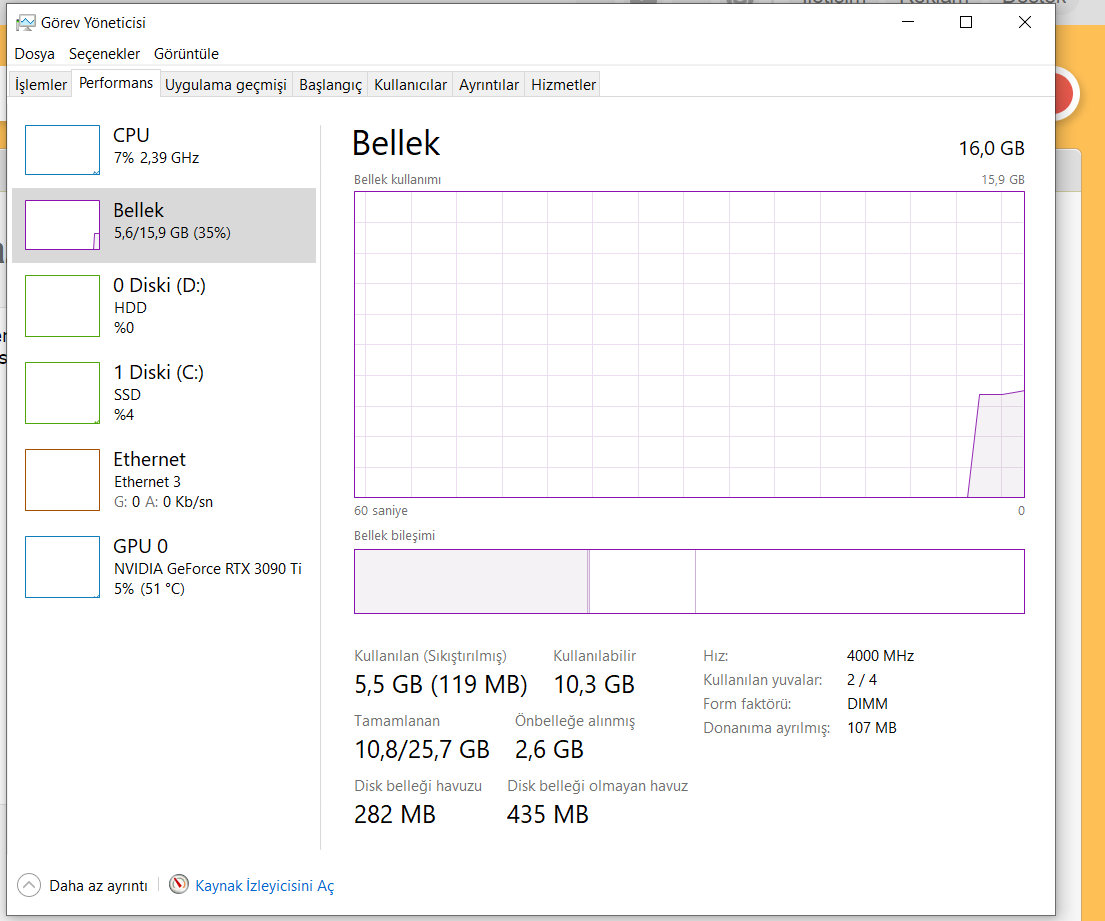Click the '4000 MHz' speed value
Viewport: 1105px width, 921px height.
pyautogui.click(x=880, y=656)
